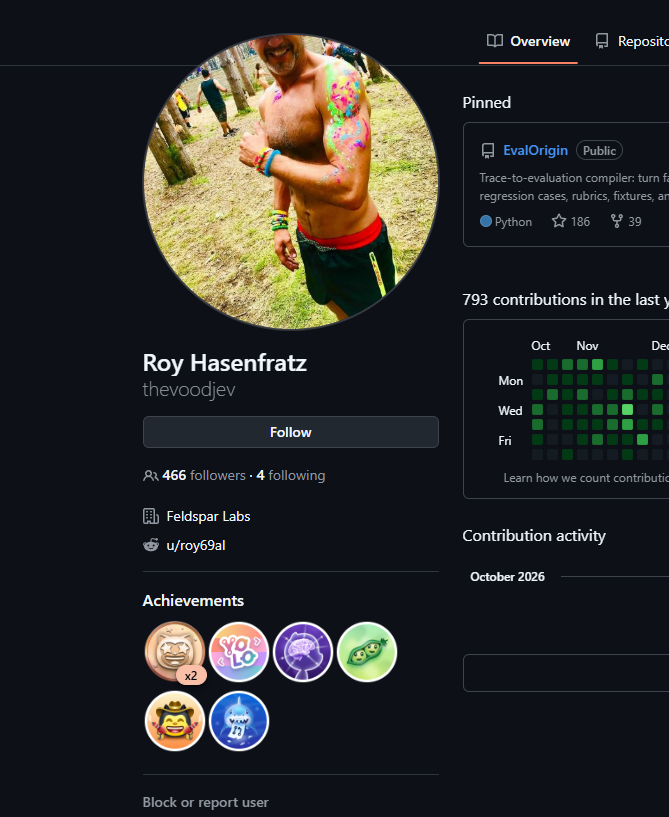Screen dimensions: 669x817
Task: Open the EvalOrigin pinned repository link
Action: [535, 150]
